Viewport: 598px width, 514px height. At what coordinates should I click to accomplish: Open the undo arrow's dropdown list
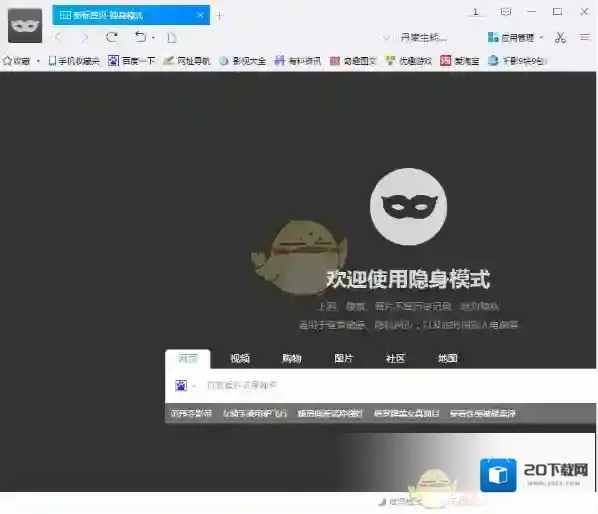[153, 38]
